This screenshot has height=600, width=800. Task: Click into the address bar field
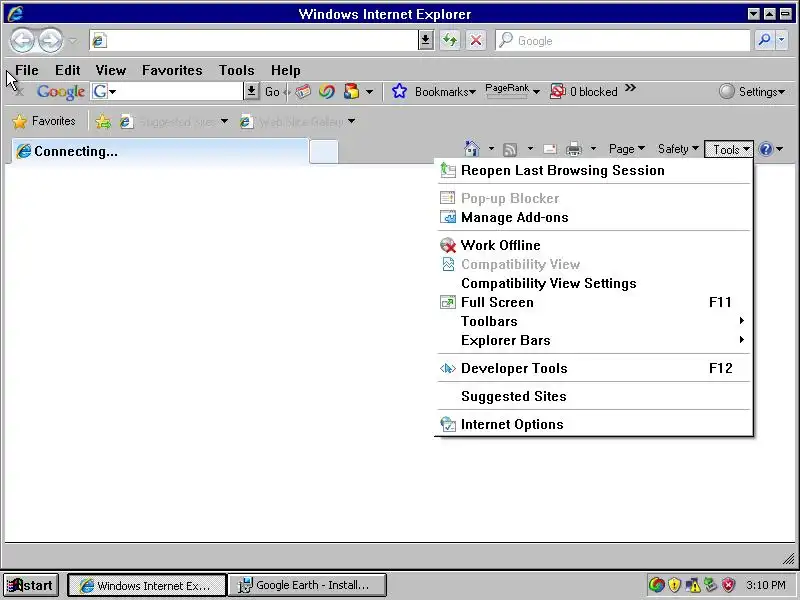pyautogui.click(x=254, y=40)
